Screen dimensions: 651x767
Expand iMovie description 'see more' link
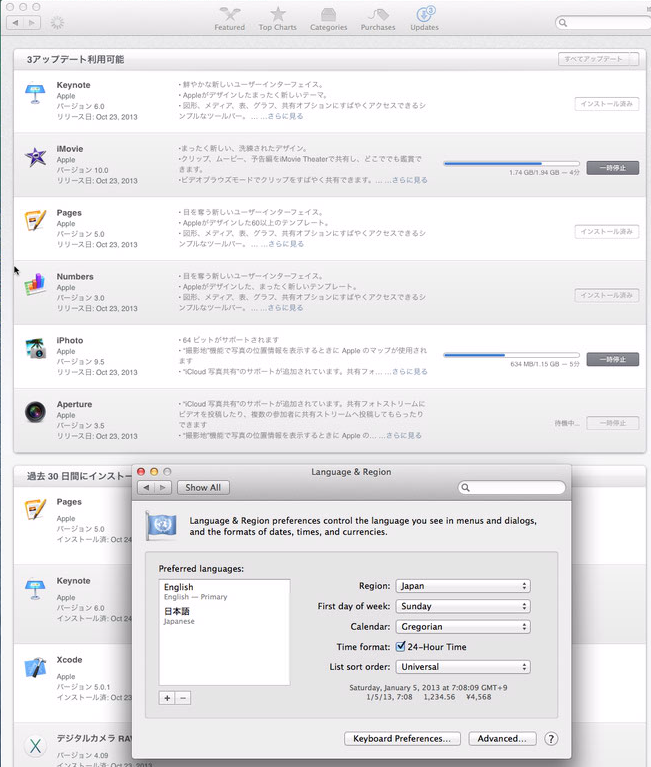click(409, 180)
